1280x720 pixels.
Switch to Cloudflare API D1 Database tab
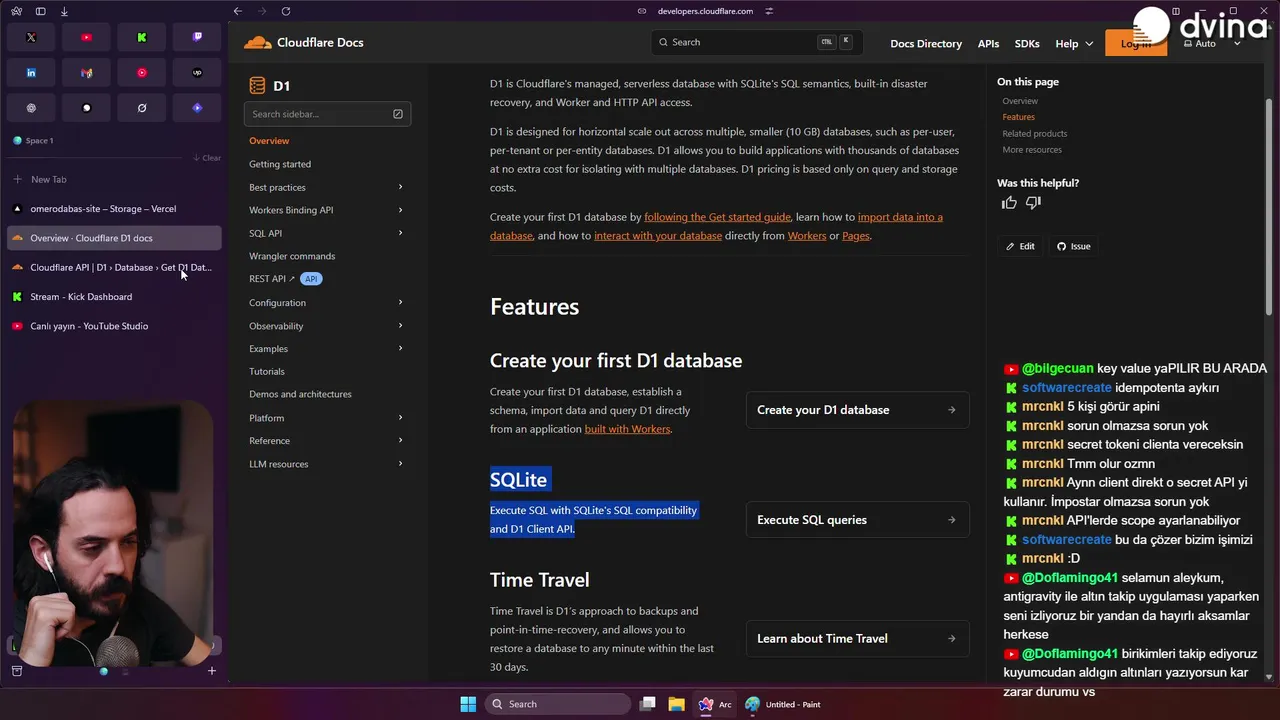tap(114, 267)
